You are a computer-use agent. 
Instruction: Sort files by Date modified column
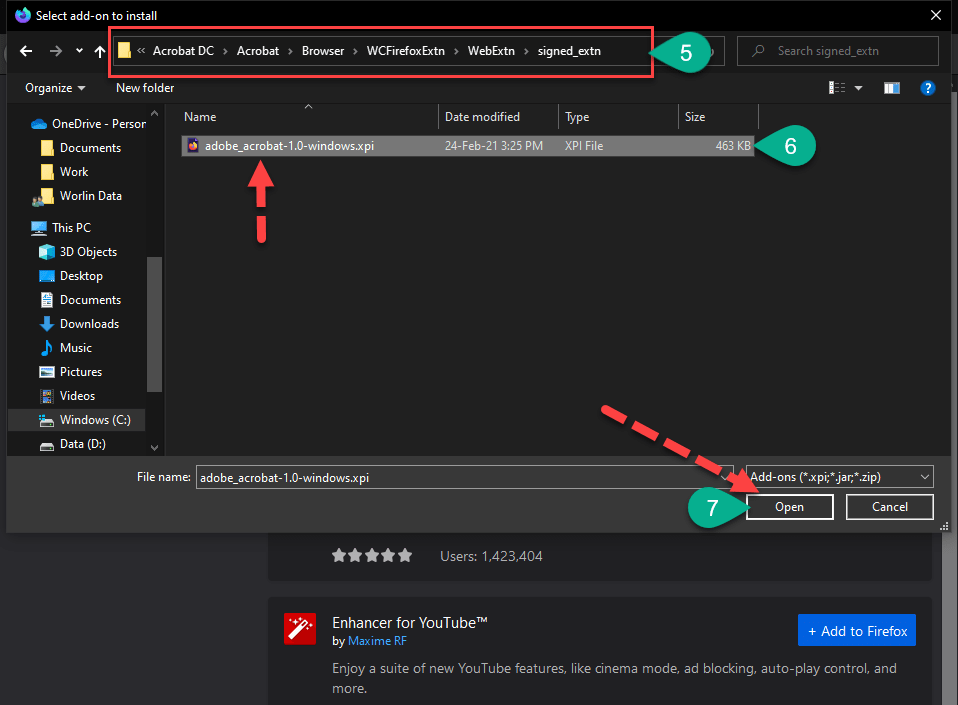coord(498,117)
